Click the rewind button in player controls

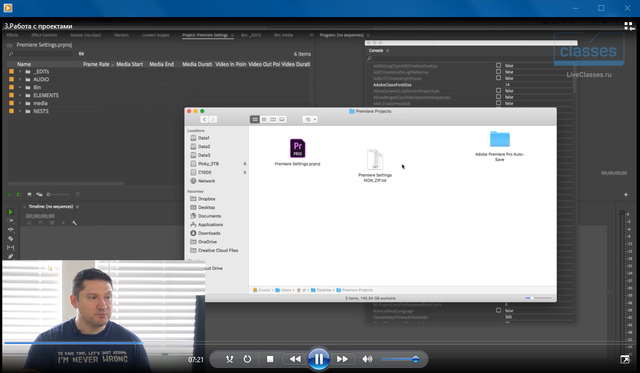point(295,359)
